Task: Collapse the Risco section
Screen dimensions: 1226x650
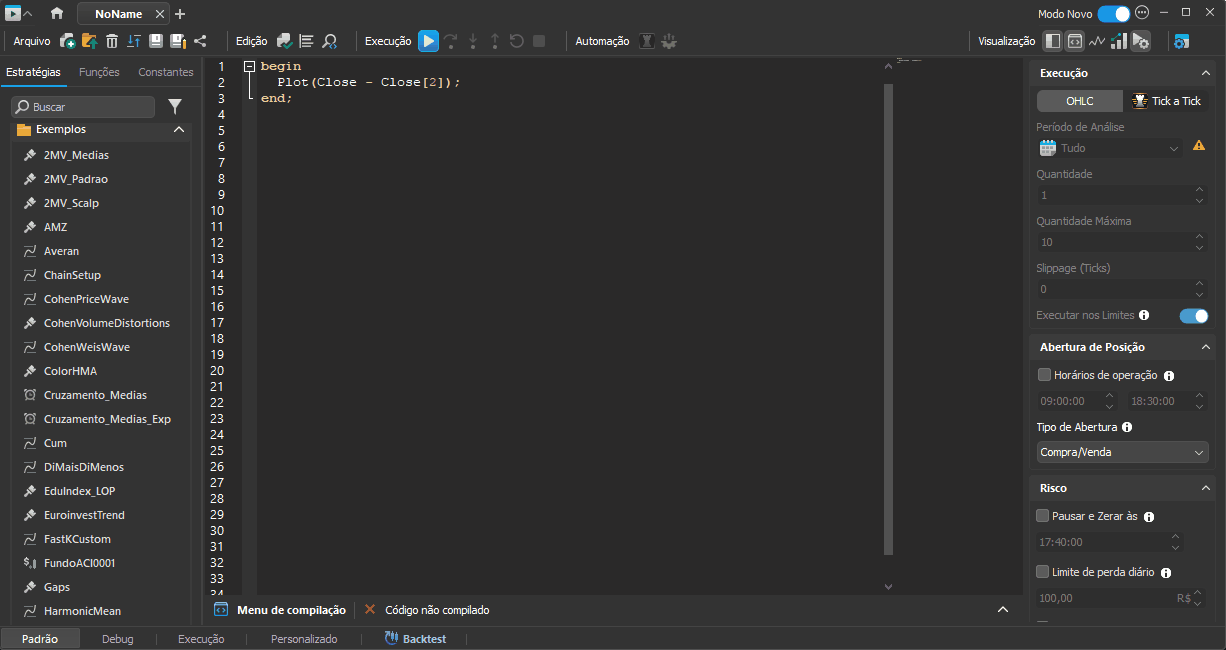Action: click(1206, 488)
